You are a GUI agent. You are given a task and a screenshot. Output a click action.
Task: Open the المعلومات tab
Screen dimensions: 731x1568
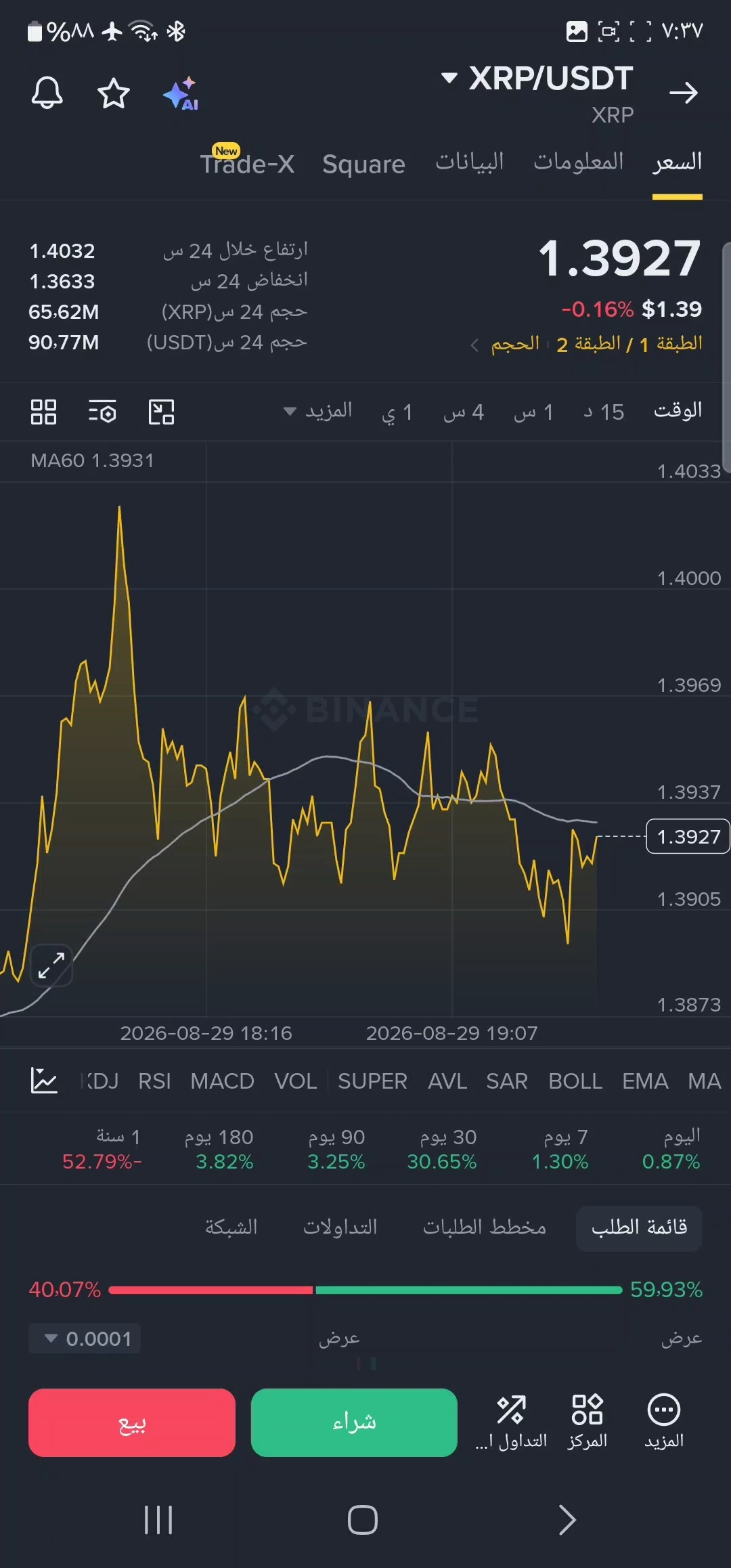coord(579,162)
